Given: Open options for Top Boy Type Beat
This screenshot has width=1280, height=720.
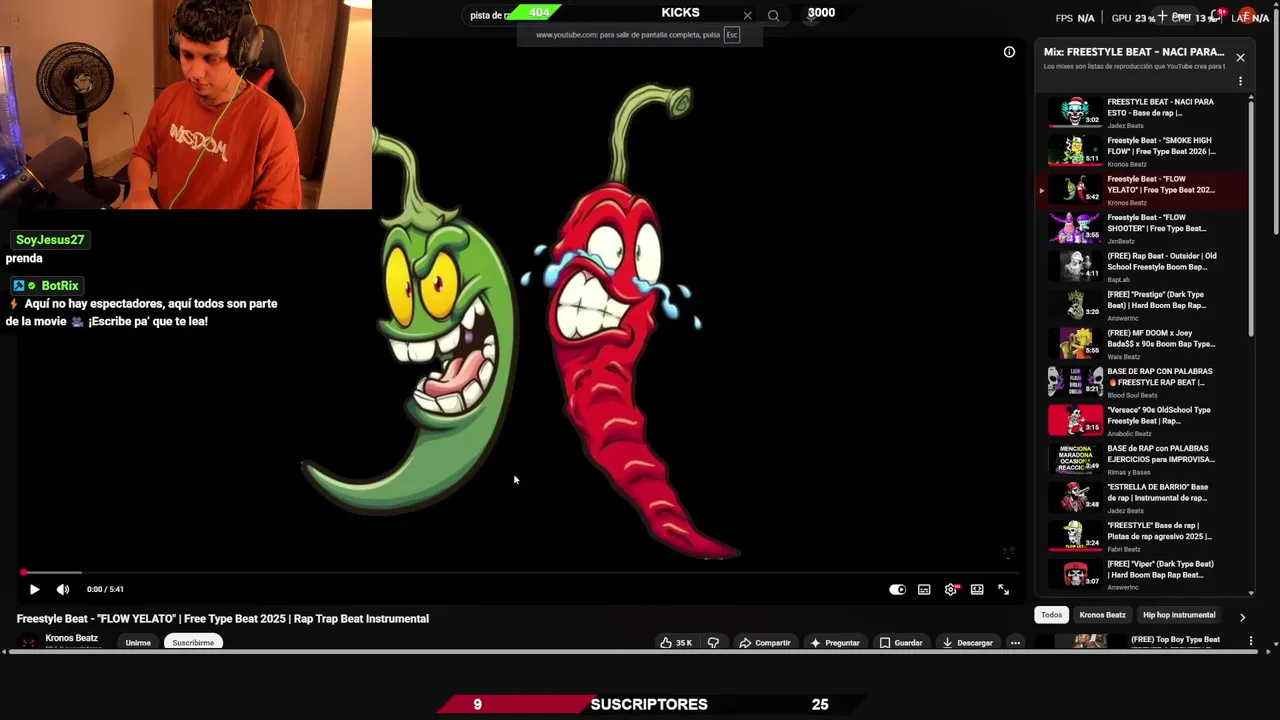Looking at the screenshot, I should coord(1250,640).
